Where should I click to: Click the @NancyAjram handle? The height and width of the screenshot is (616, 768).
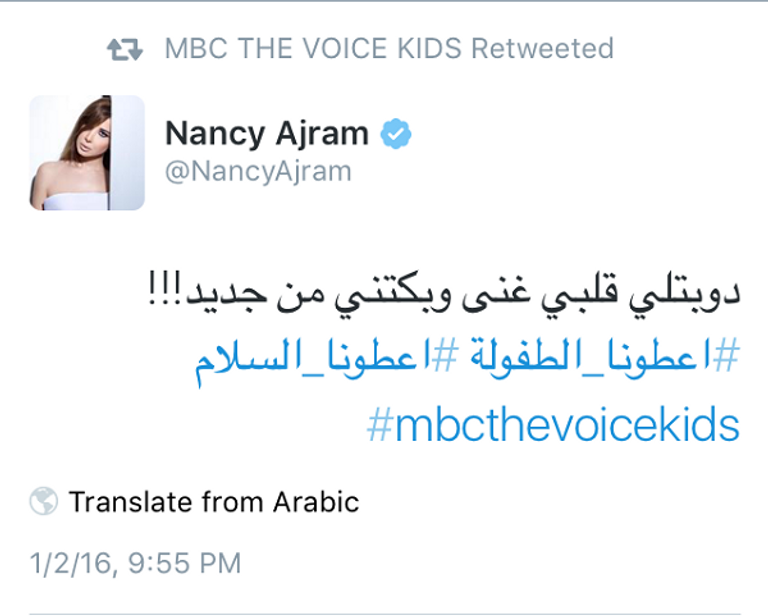tap(258, 171)
